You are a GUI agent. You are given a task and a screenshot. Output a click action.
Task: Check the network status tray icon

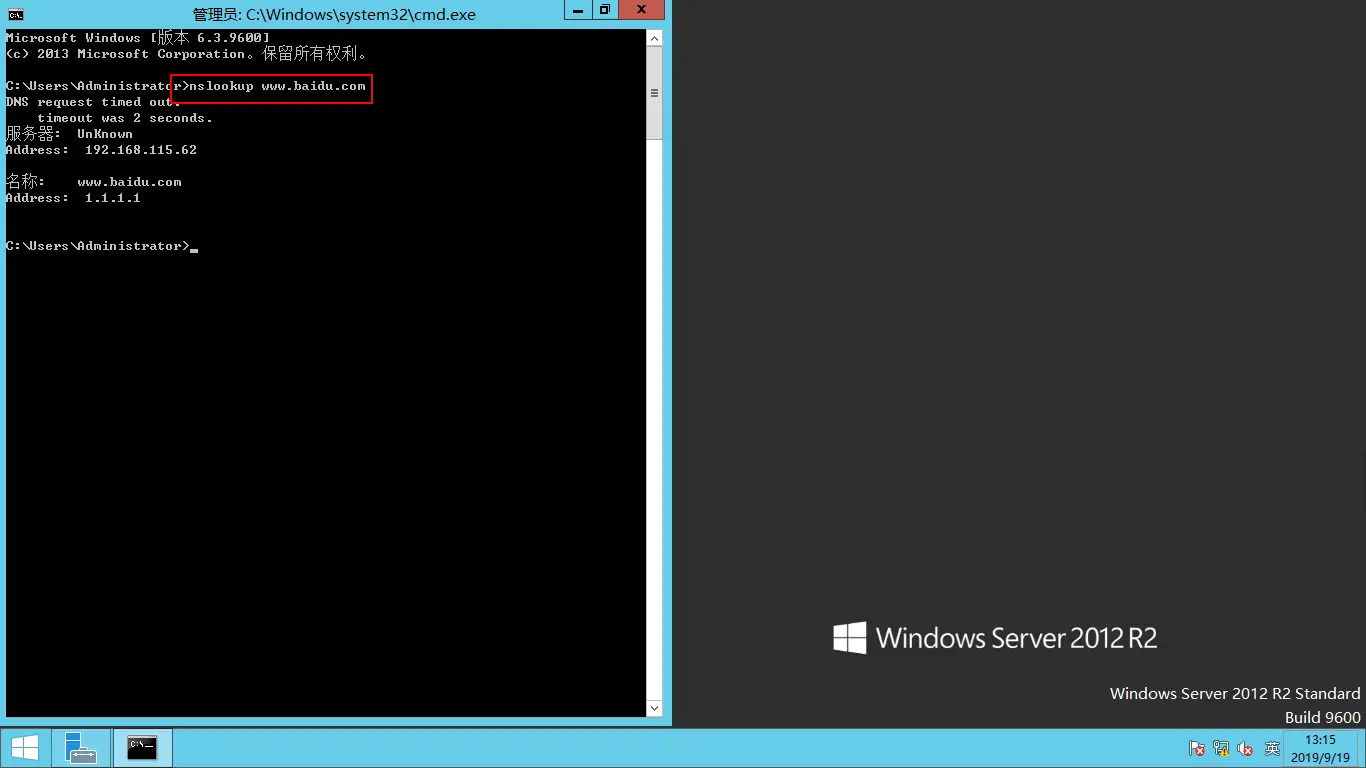(x=1221, y=748)
